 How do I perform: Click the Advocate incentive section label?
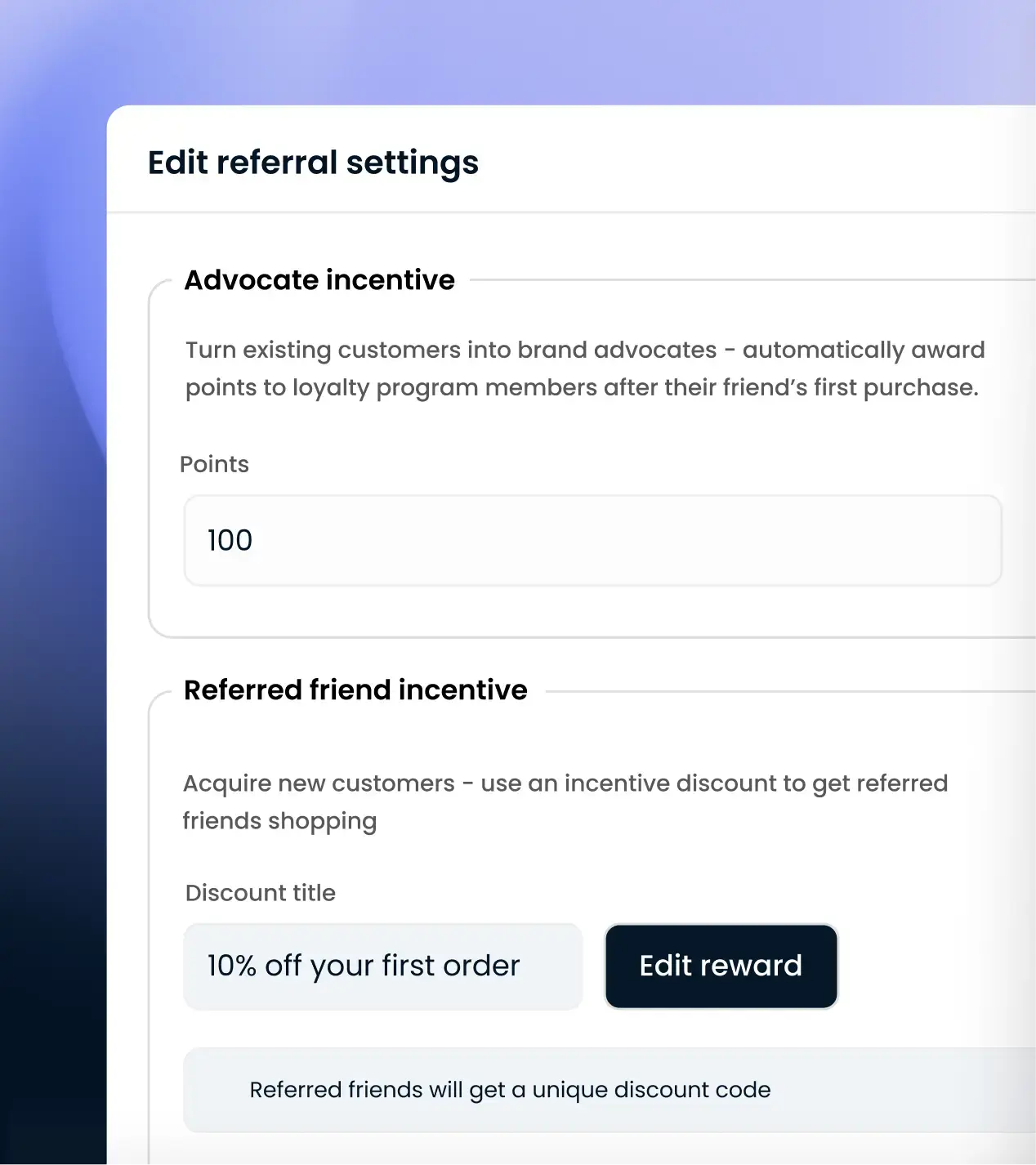(x=320, y=279)
